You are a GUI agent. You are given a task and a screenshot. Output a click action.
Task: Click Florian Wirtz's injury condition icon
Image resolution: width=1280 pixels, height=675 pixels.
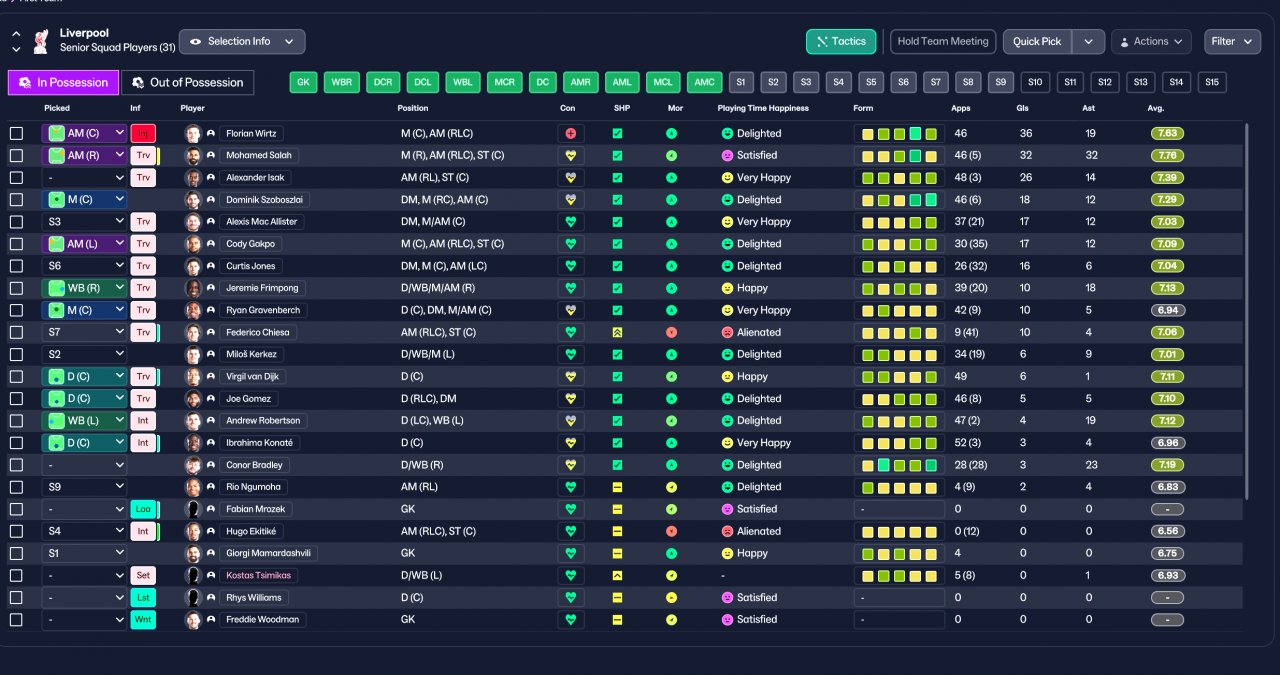pos(571,133)
